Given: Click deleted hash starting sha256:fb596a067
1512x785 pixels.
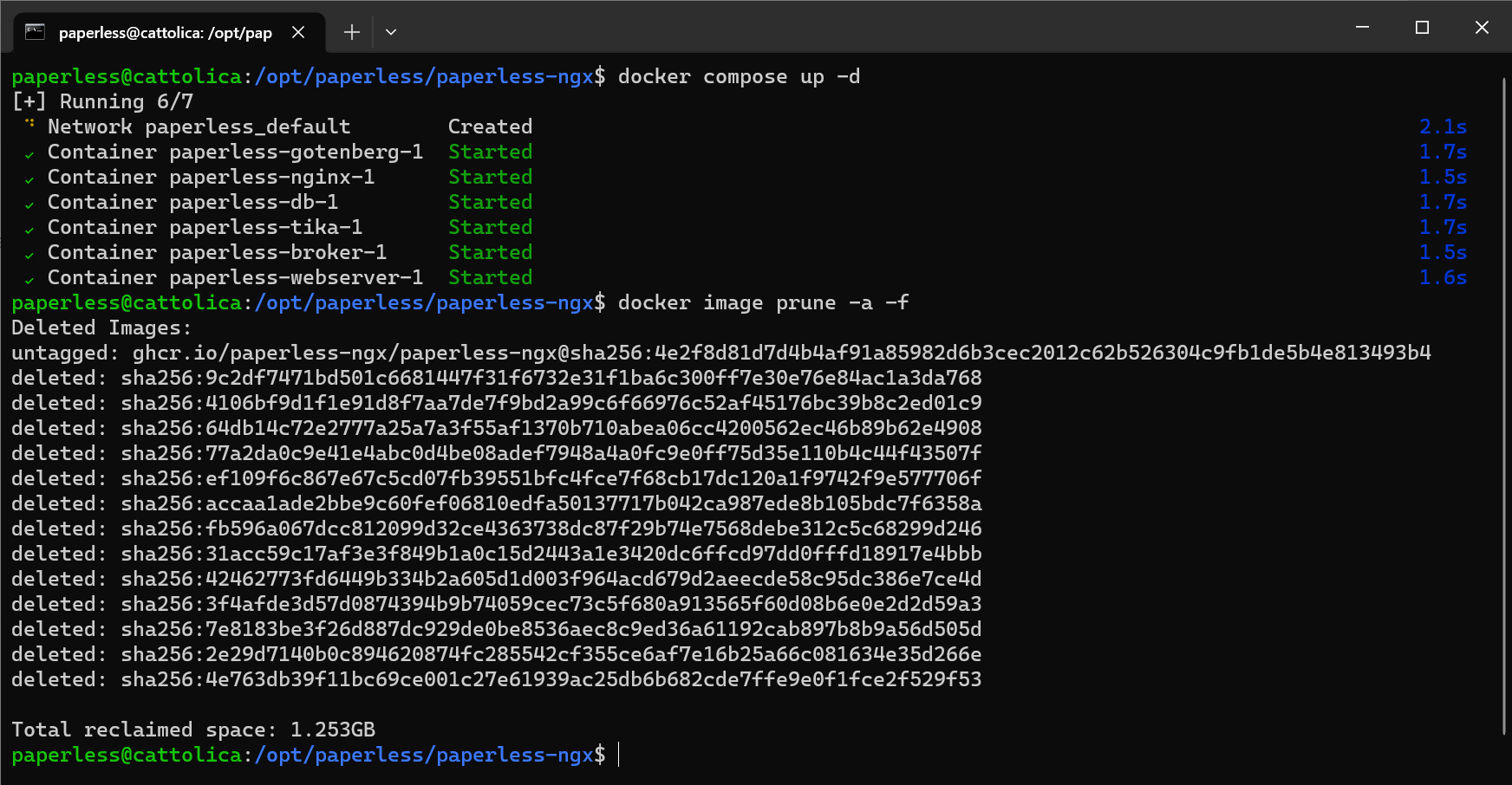Looking at the screenshot, I should (x=551, y=529).
